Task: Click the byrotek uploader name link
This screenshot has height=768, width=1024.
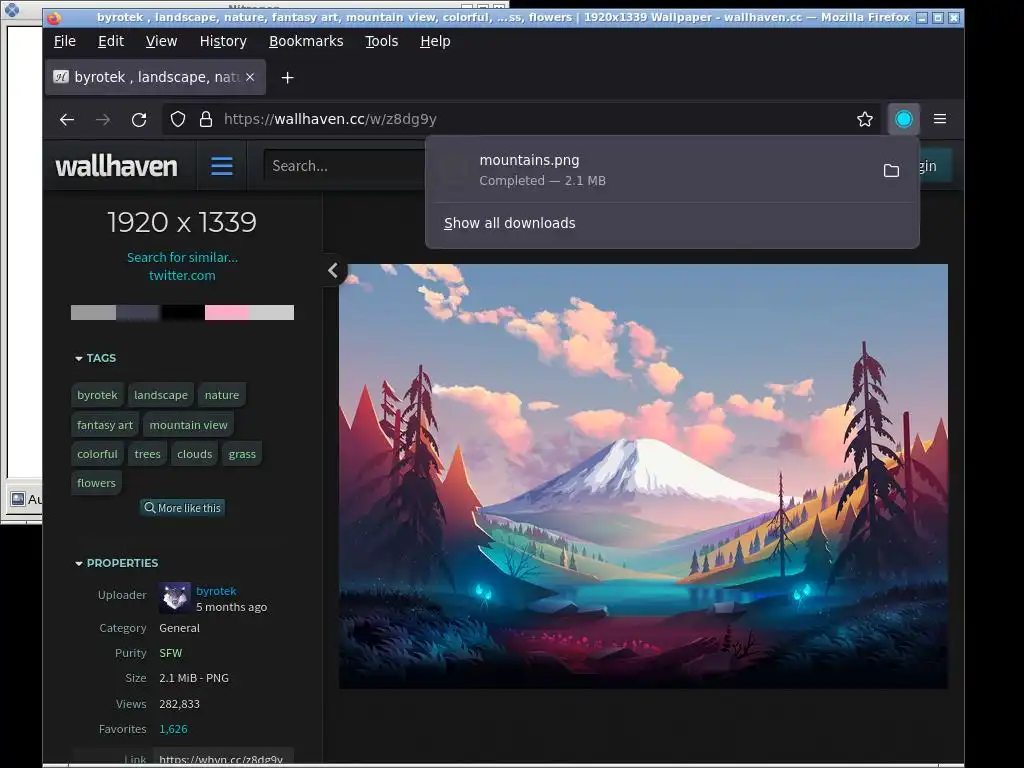Action: [216, 590]
